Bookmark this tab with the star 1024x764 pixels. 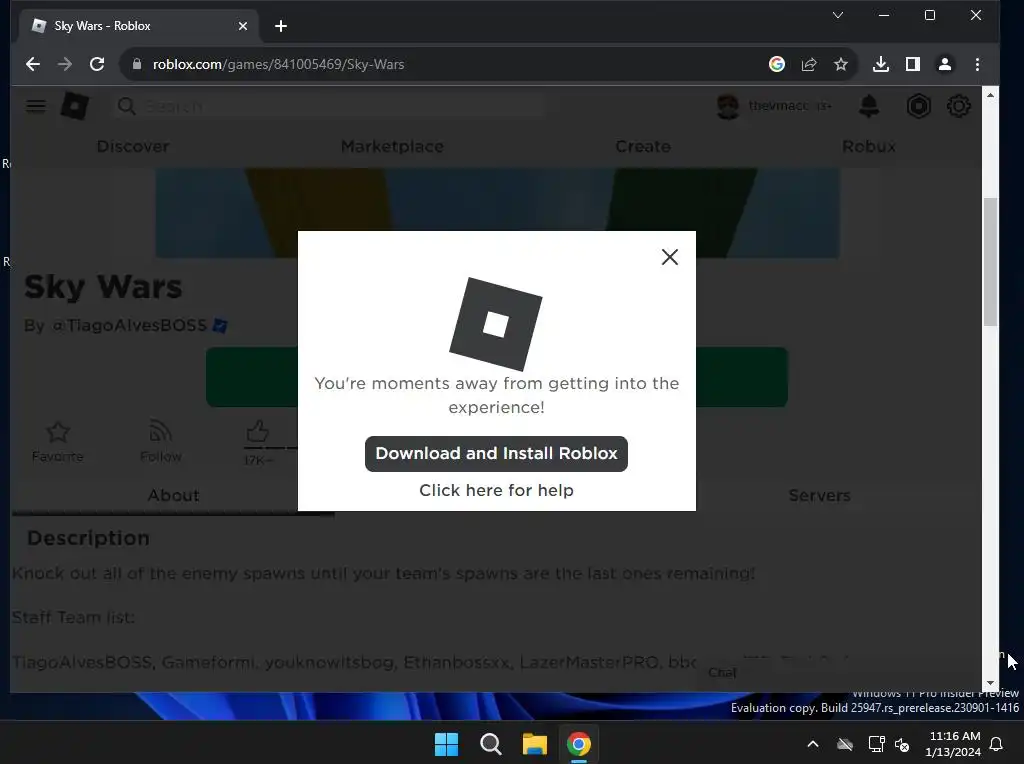click(840, 64)
